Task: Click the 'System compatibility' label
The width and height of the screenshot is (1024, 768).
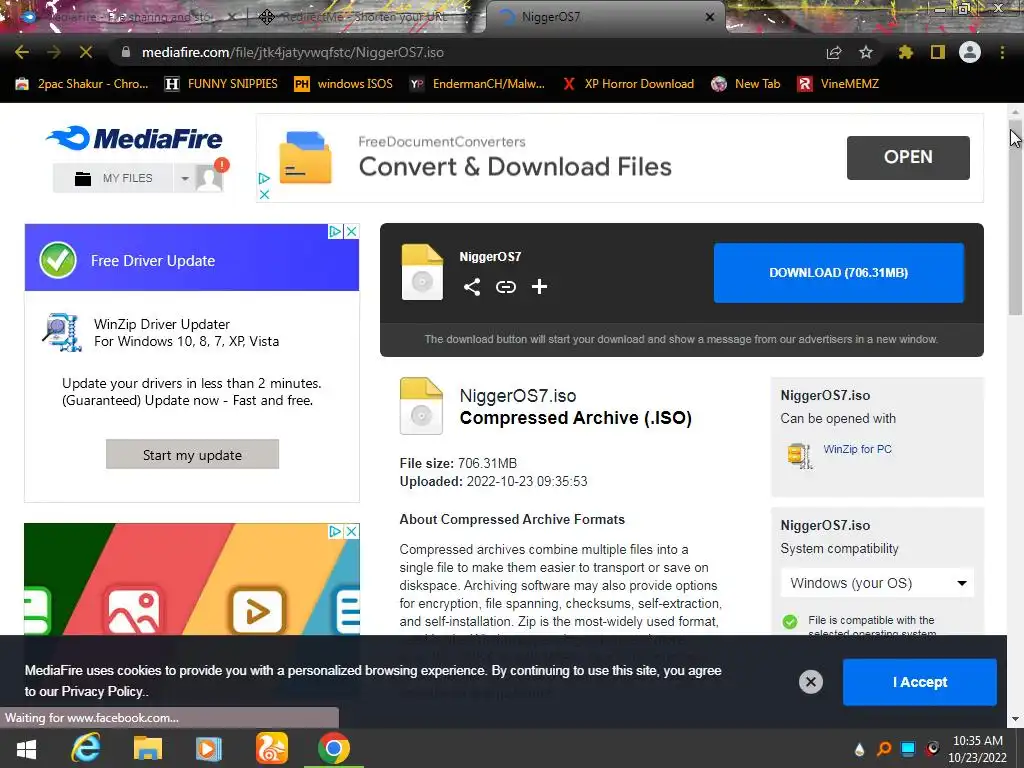Action: [x=839, y=549]
